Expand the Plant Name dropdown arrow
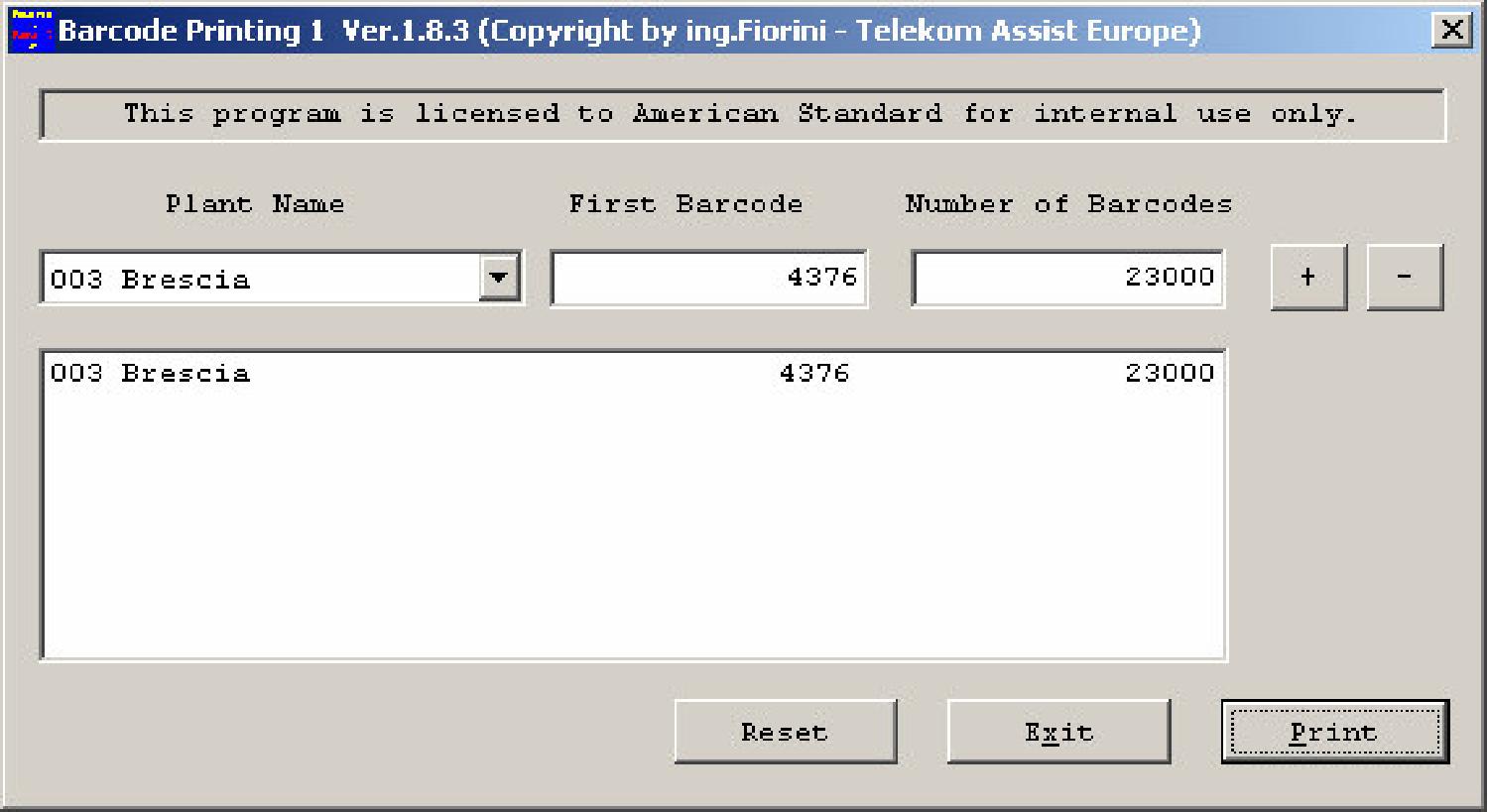Image resolution: width=1488 pixels, height=812 pixels. 499,278
